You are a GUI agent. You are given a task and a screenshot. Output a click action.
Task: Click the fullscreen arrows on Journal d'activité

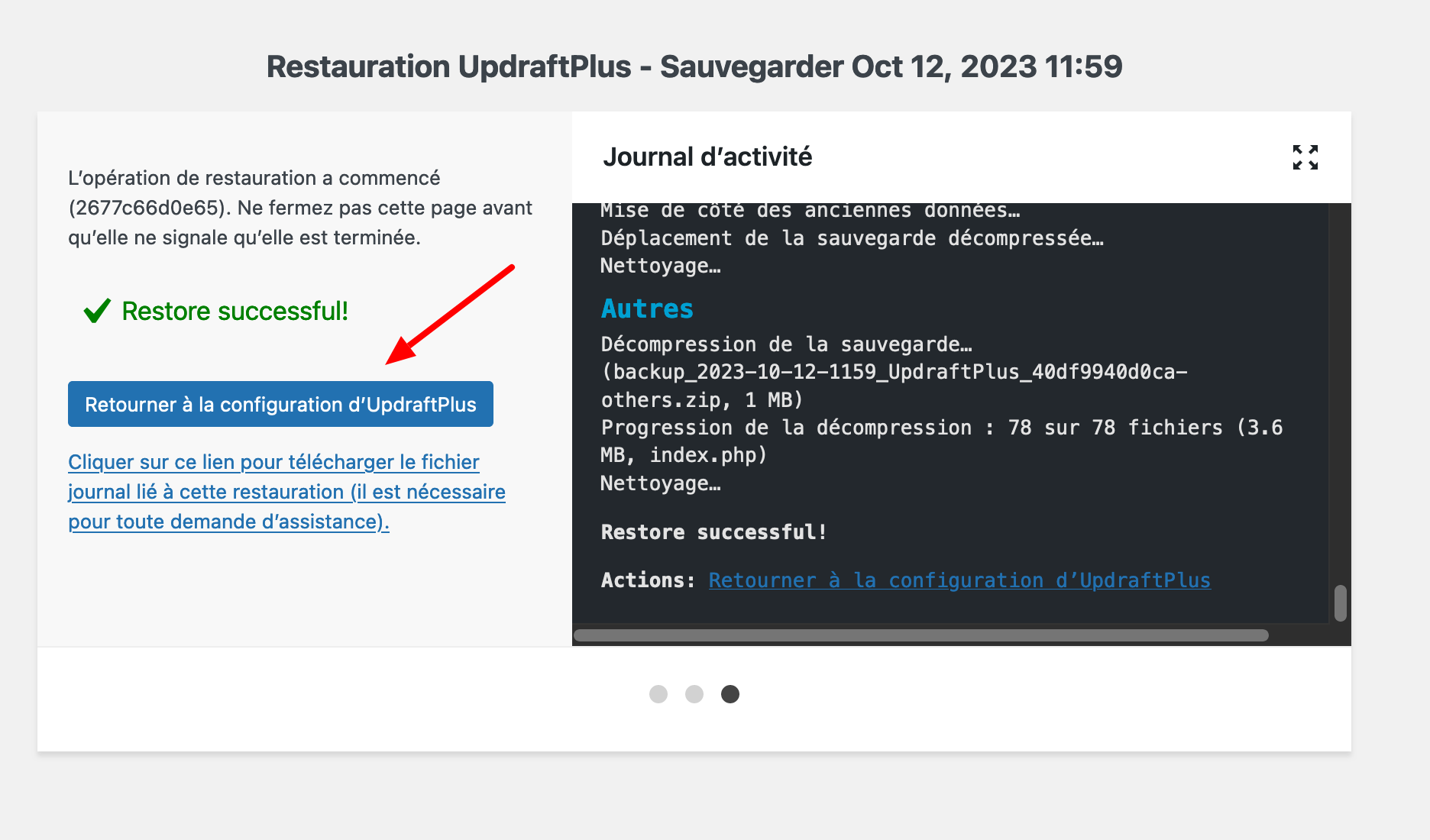pyautogui.click(x=1305, y=157)
